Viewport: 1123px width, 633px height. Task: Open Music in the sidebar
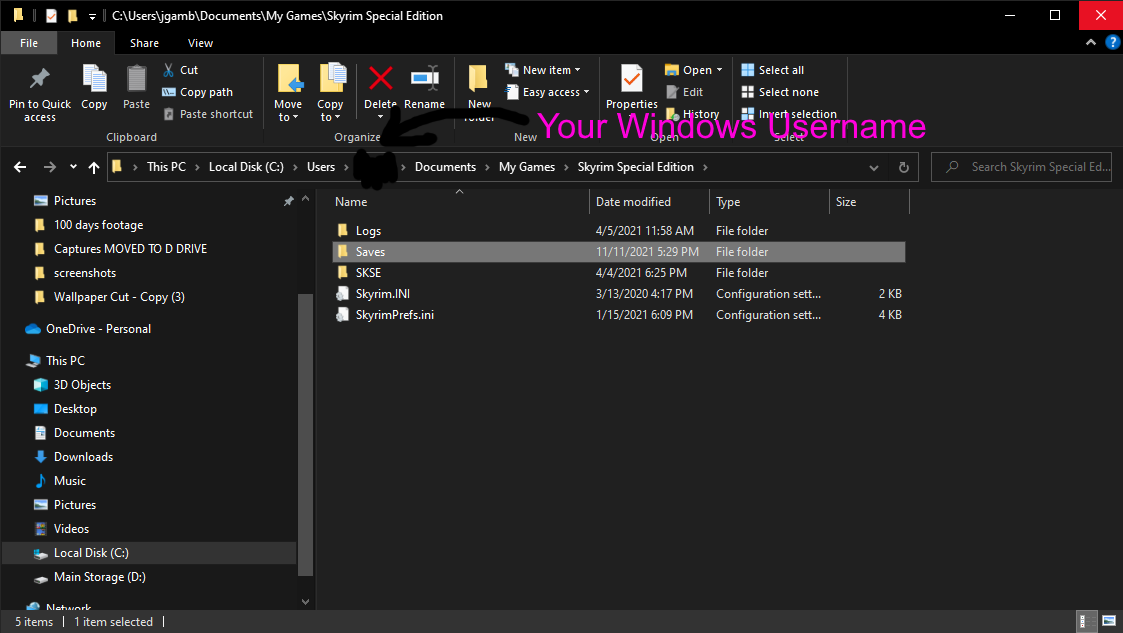tap(69, 480)
